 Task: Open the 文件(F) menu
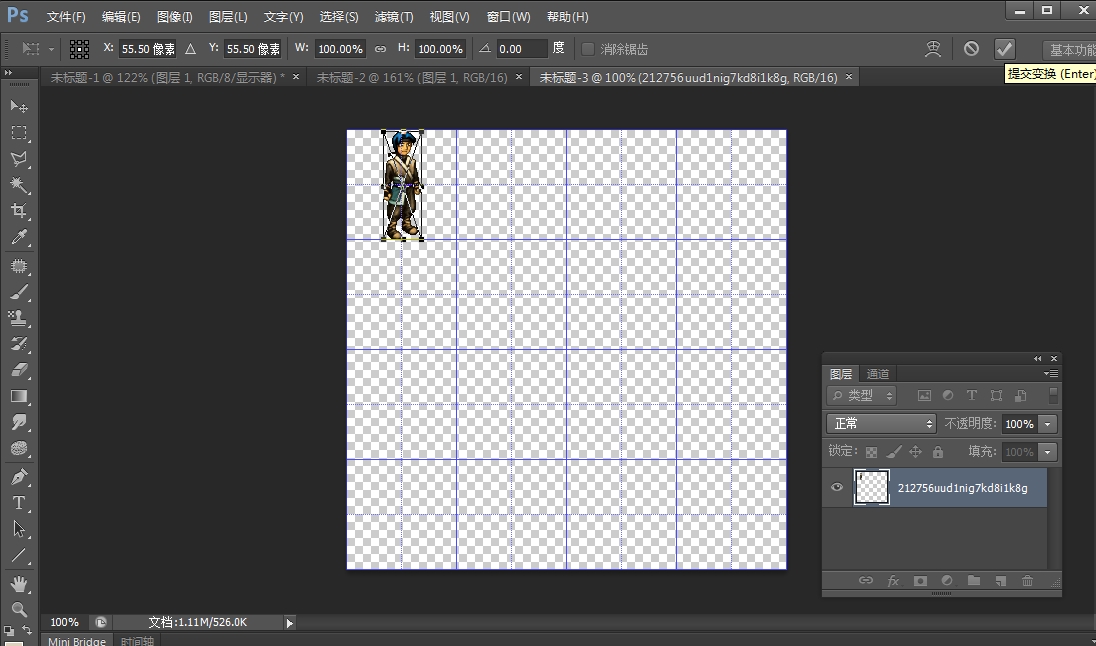point(66,16)
